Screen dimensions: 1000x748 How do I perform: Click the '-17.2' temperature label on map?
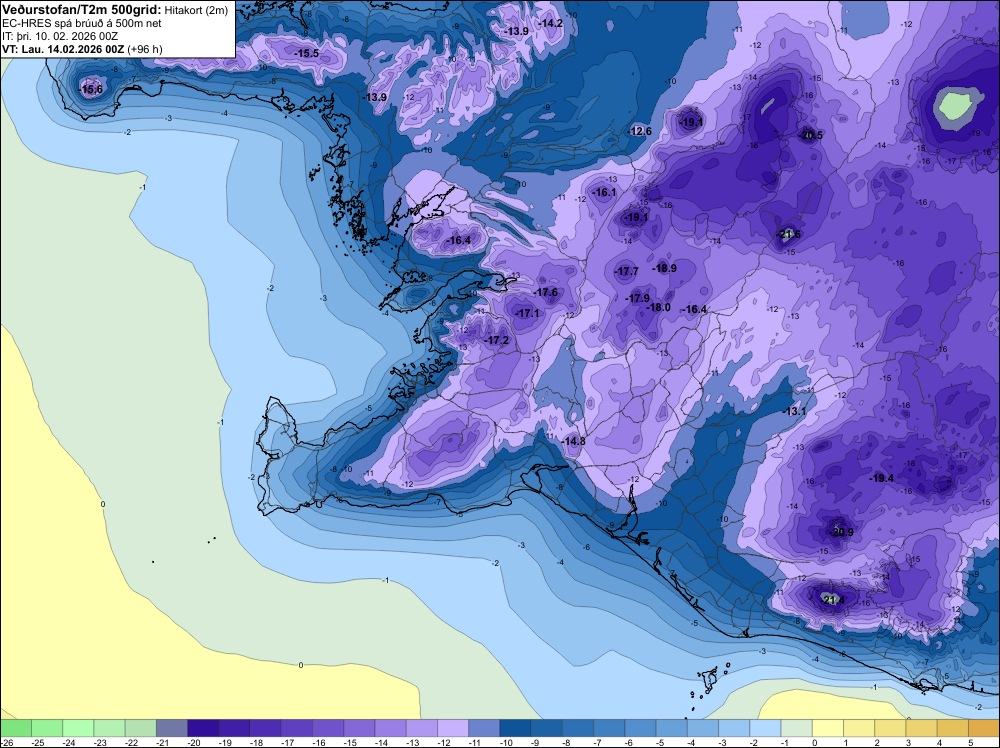pos(497,341)
